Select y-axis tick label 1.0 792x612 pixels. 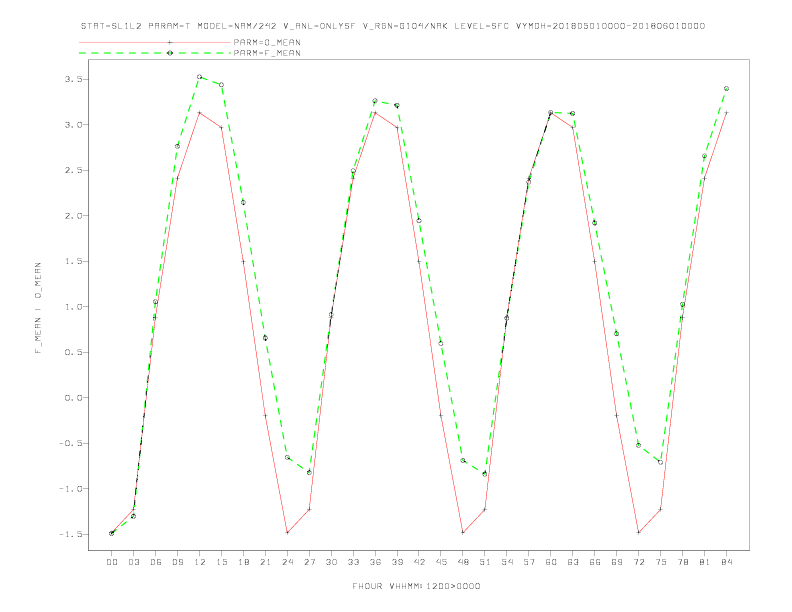73,307
